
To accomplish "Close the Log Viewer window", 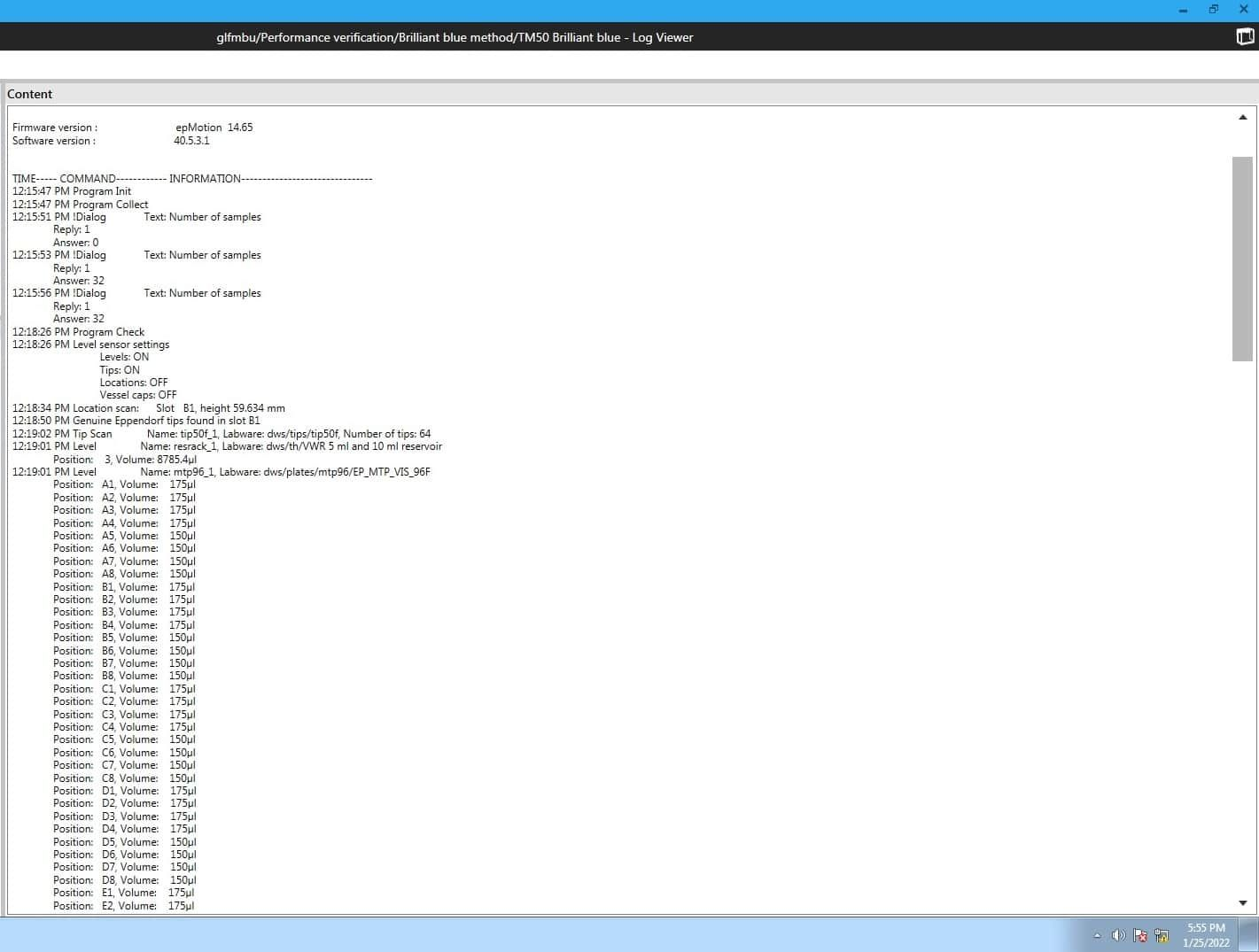I will pyautogui.click(x=1243, y=10).
